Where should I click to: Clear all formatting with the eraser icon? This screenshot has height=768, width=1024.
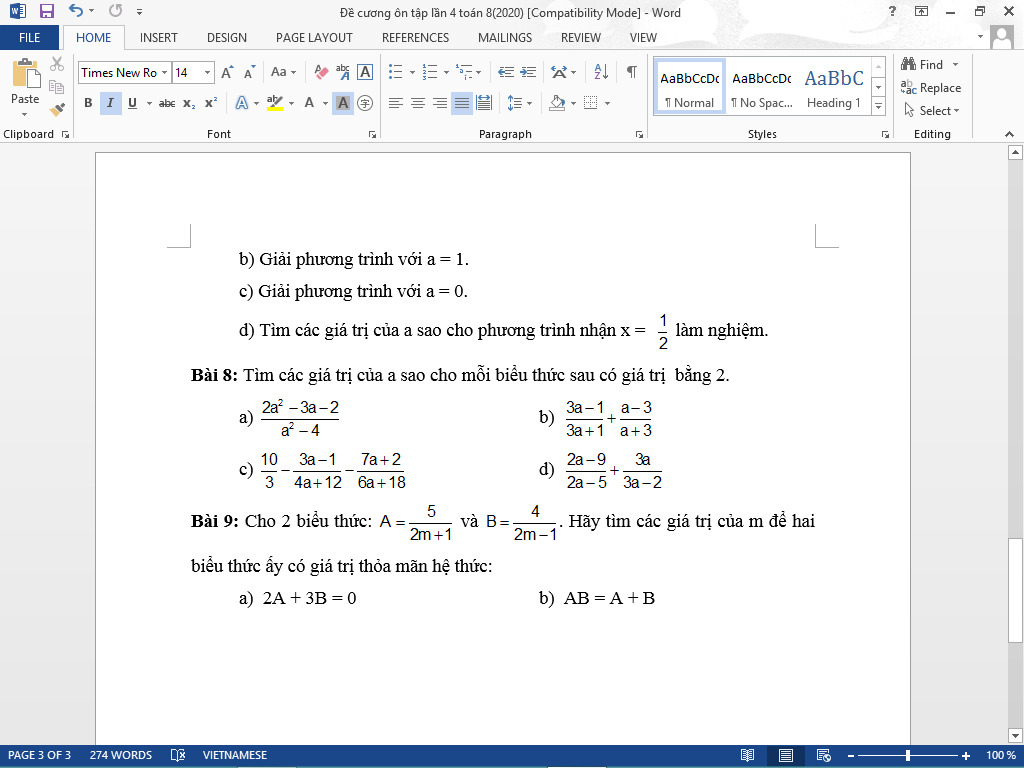click(321, 72)
